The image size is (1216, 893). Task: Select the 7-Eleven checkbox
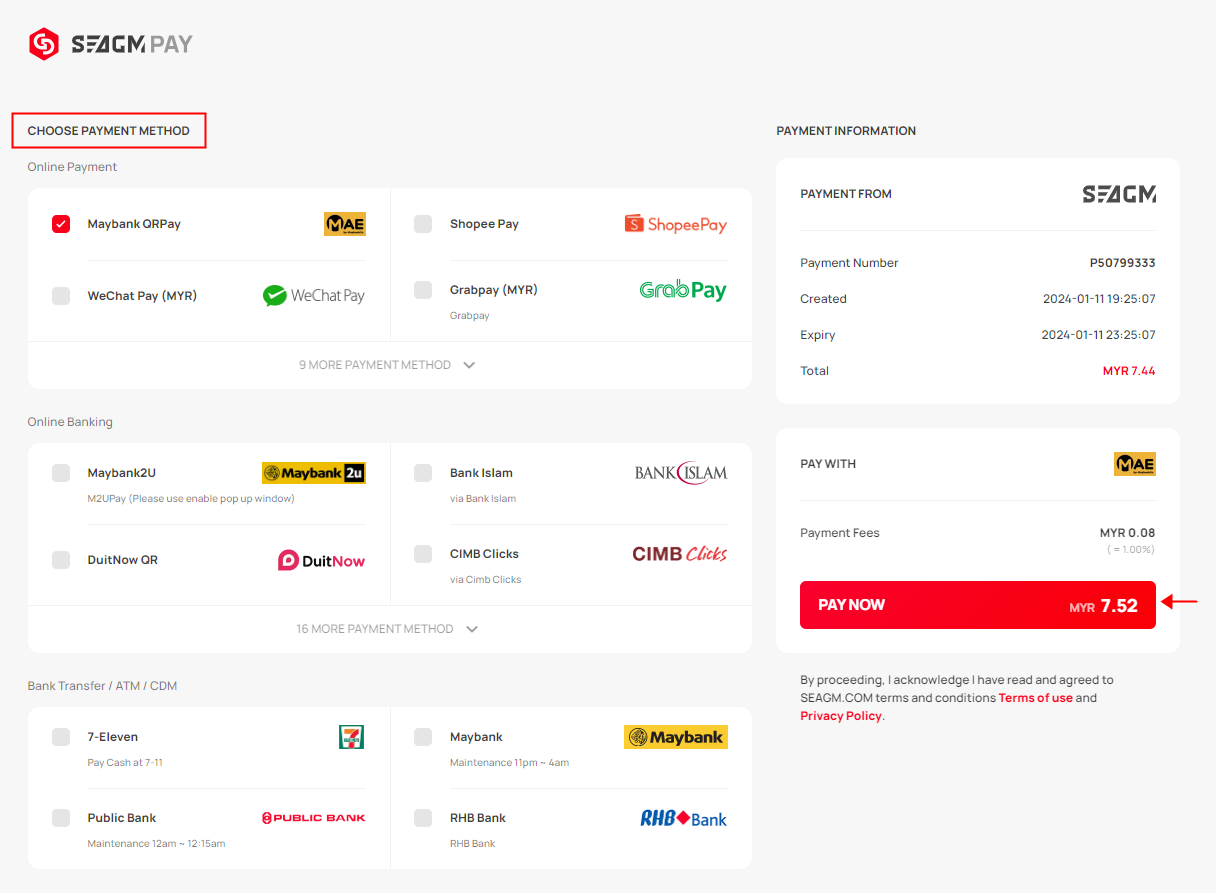pyautogui.click(x=61, y=737)
